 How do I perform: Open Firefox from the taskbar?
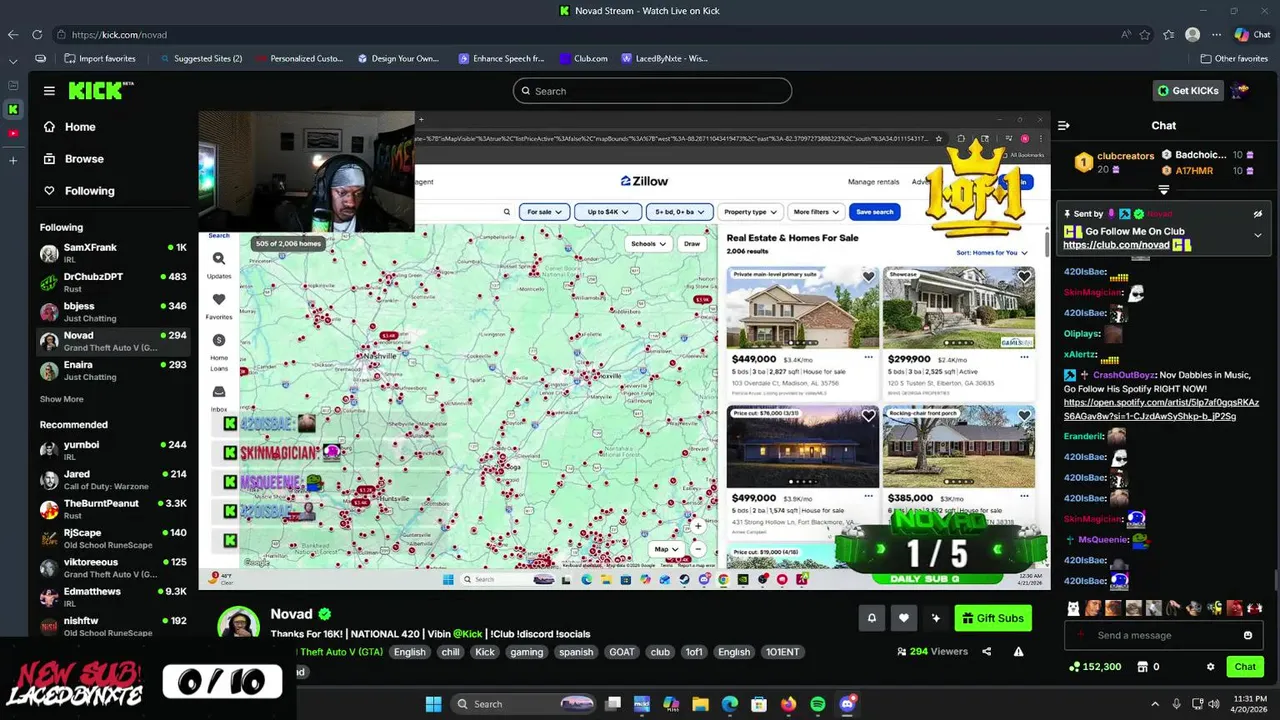pos(789,704)
